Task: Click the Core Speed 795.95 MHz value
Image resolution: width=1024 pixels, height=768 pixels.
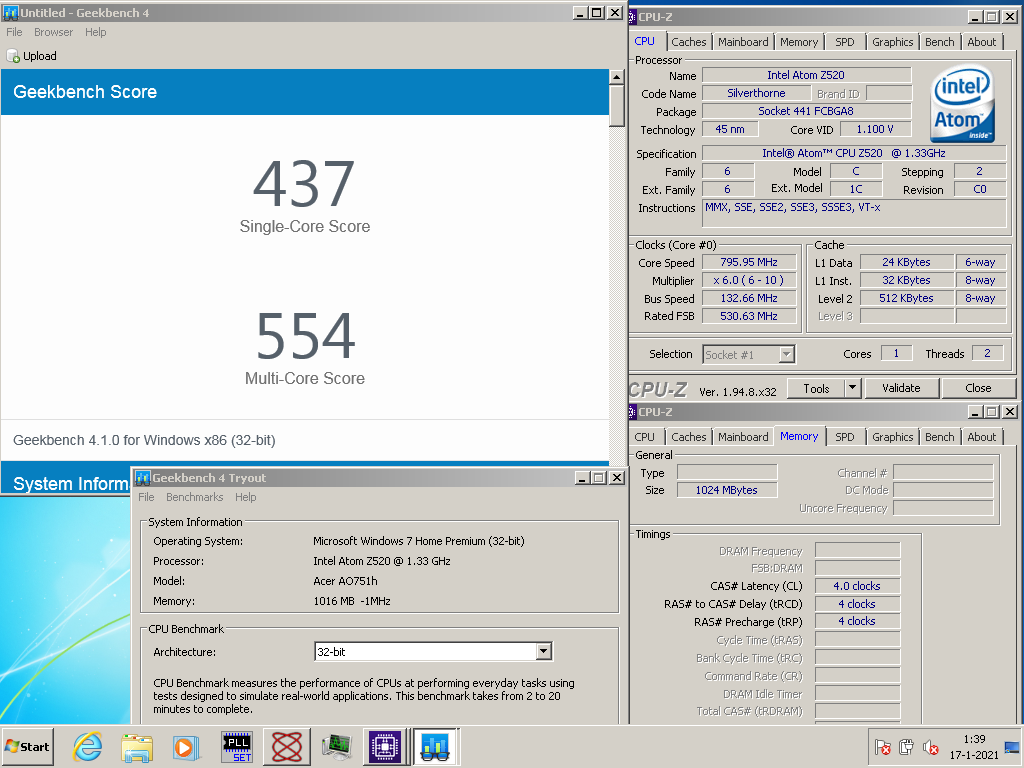Action: 749,262
